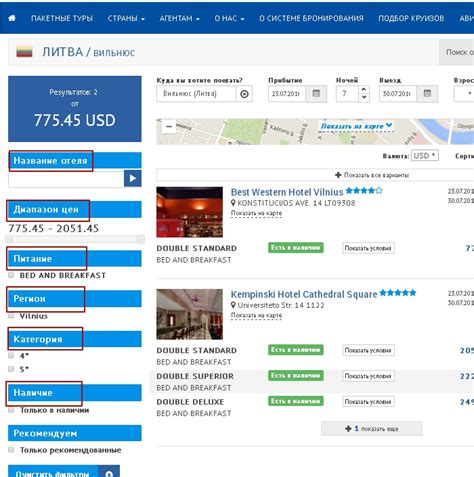474x477 pixels.
Task: Expand the 'Показать на карте' map toggle
Action: tap(356, 126)
